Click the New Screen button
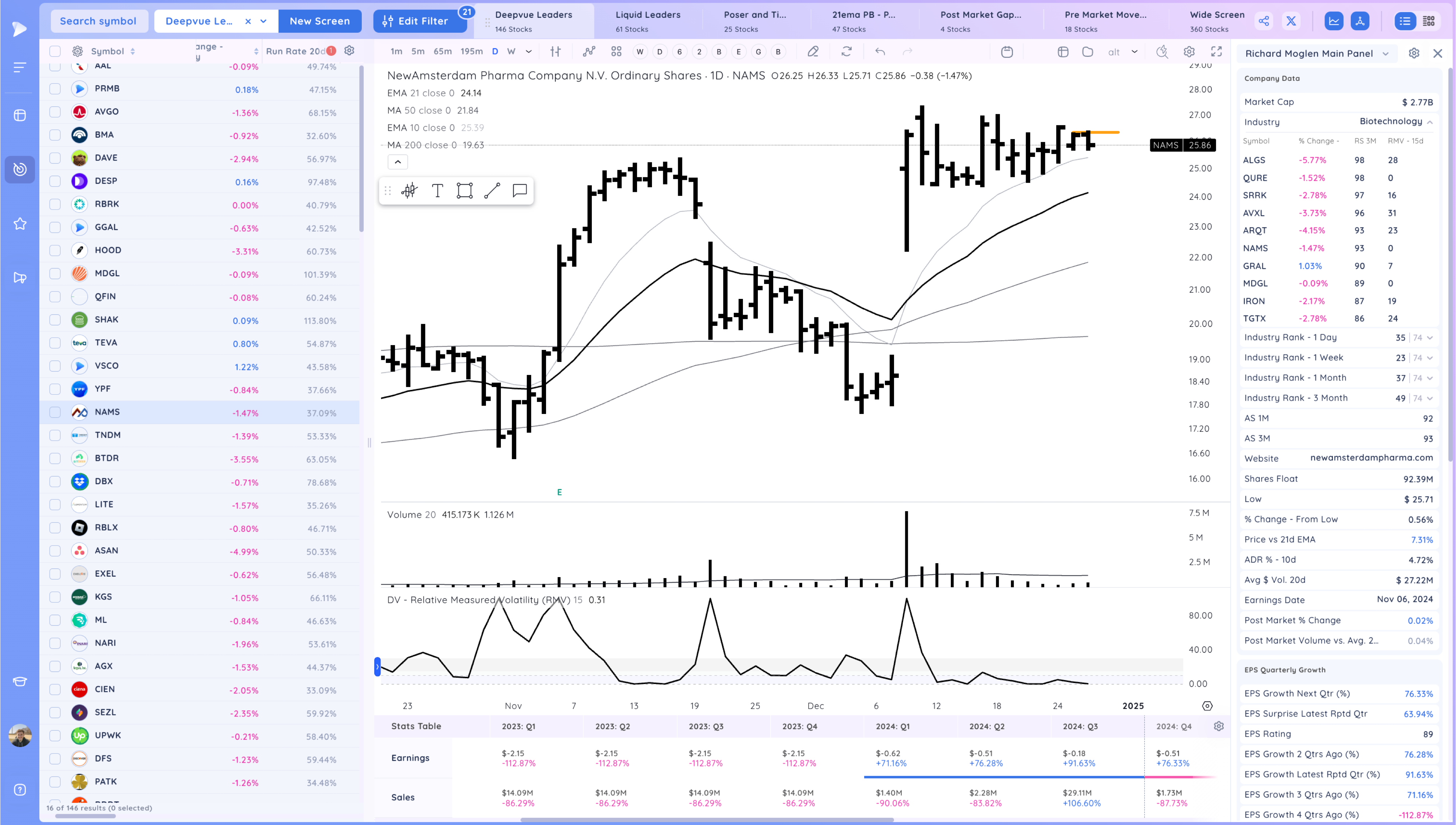The height and width of the screenshot is (825, 1456). click(319, 21)
